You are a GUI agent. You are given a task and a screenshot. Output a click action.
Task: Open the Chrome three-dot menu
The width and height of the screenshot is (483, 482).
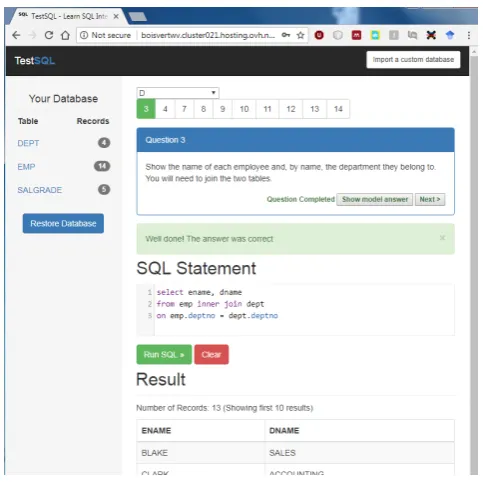(469, 35)
